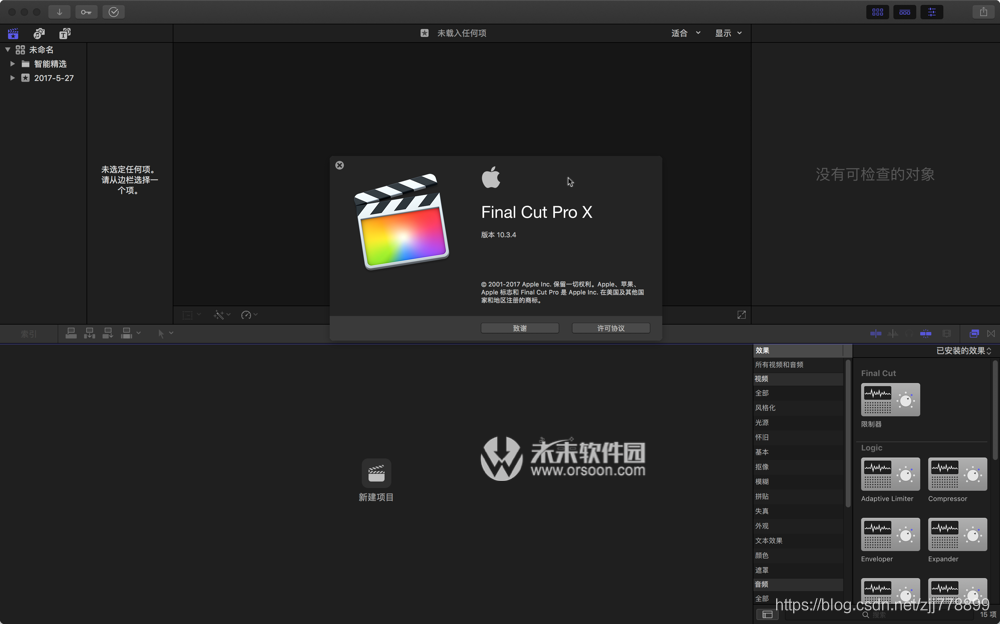This screenshot has width=1000, height=624.
Task: Select the Expander effect thumbnail
Action: pyautogui.click(x=957, y=534)
